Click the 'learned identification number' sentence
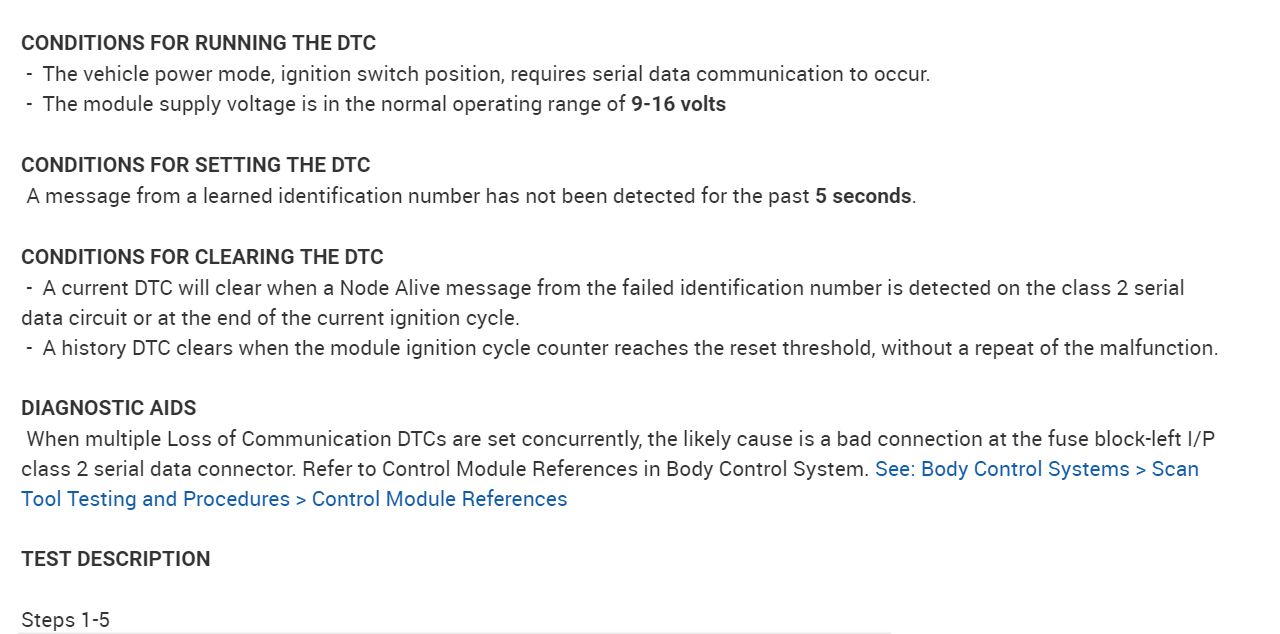 [x=420, y=196]
